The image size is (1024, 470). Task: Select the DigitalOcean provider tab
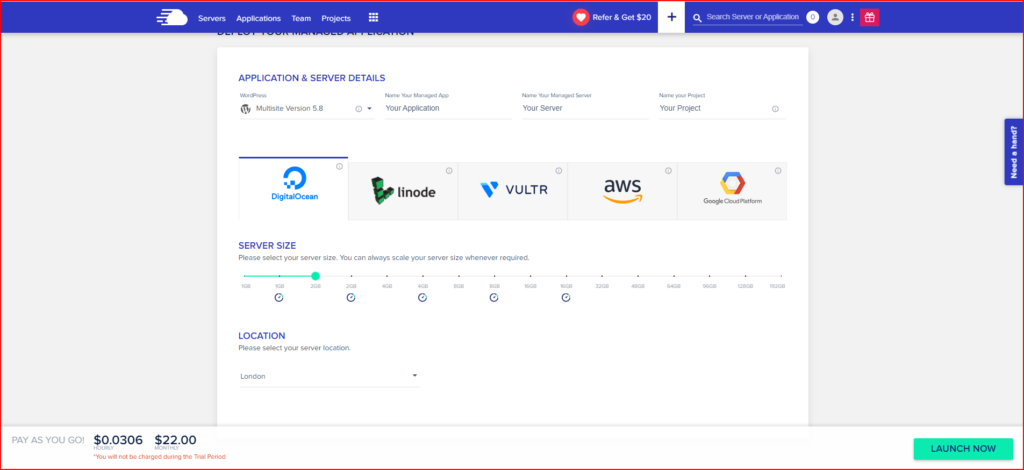pos(293,188)
